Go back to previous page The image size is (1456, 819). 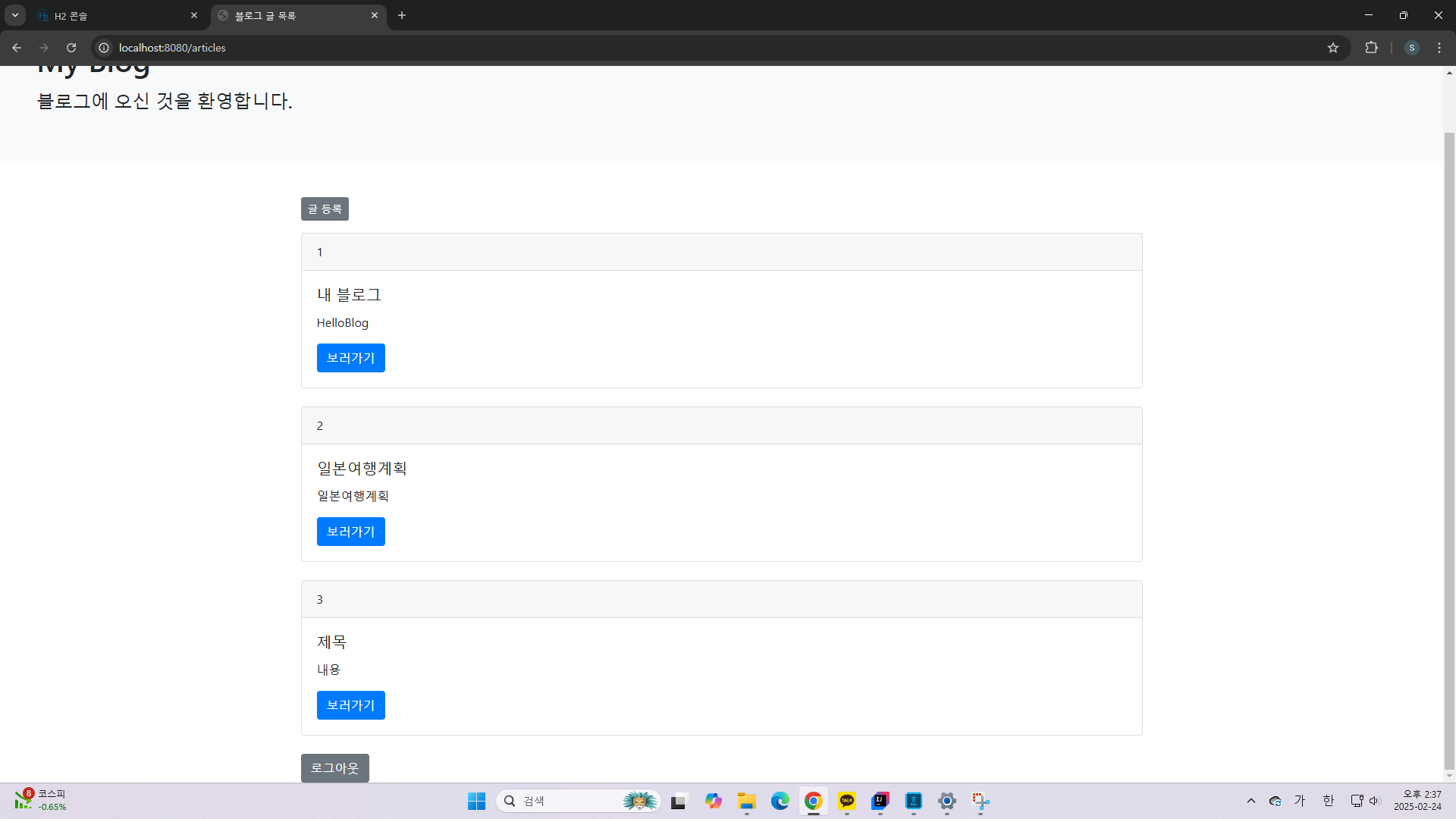(x=17, y=48)
